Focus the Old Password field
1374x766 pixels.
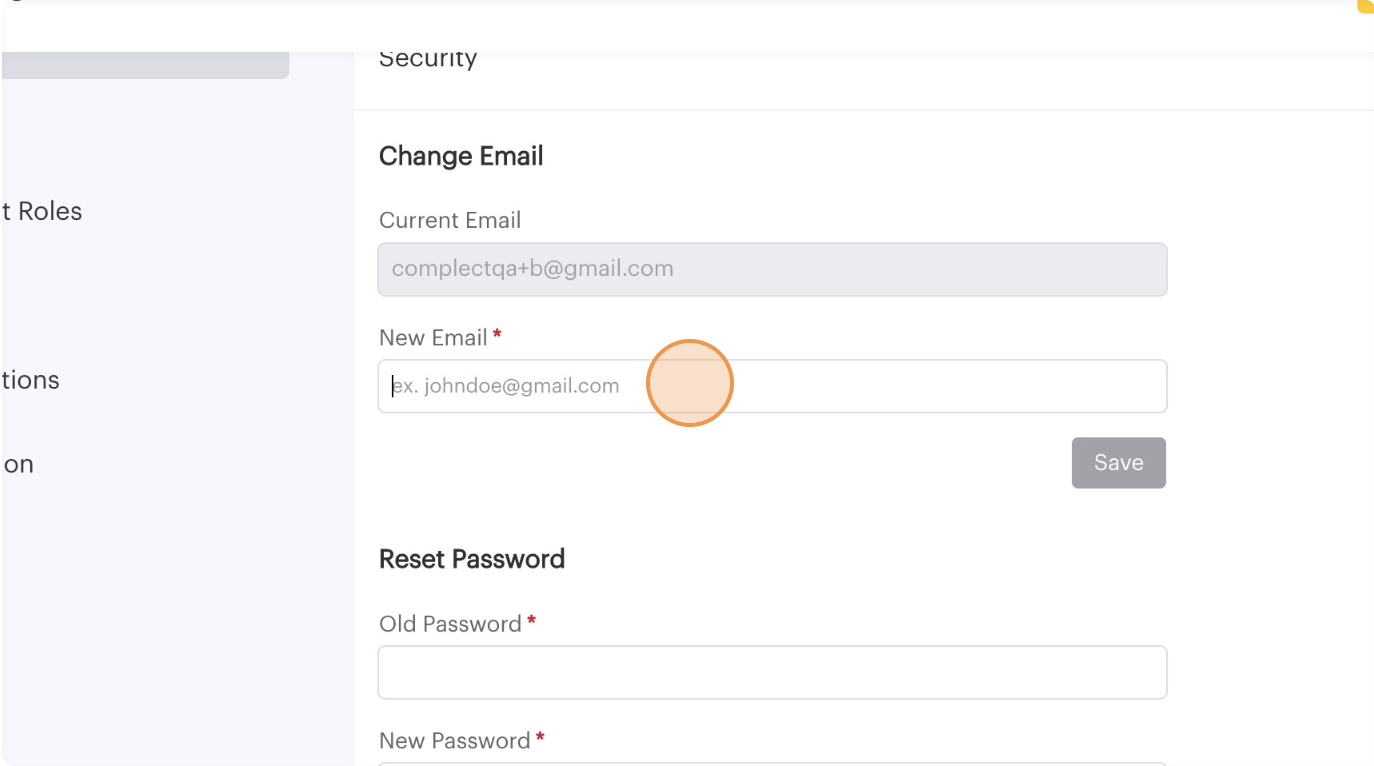pyautogui.click(x=771, y=672)
